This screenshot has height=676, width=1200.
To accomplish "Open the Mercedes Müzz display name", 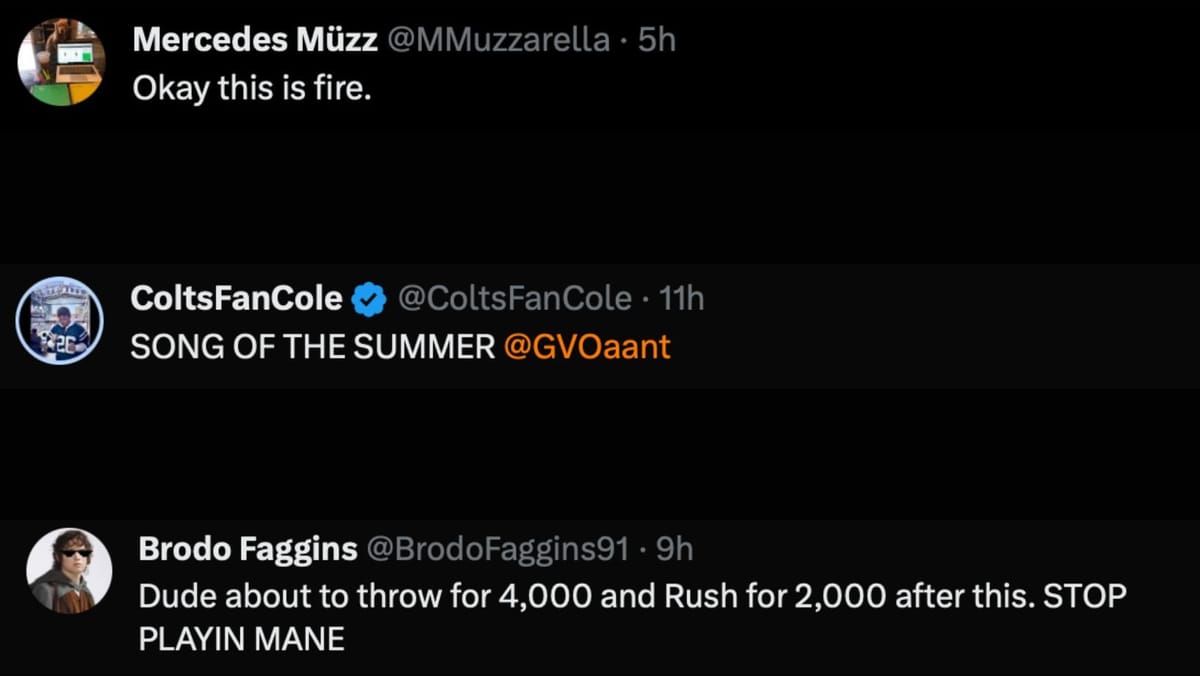I will click(x=254, y=40).
